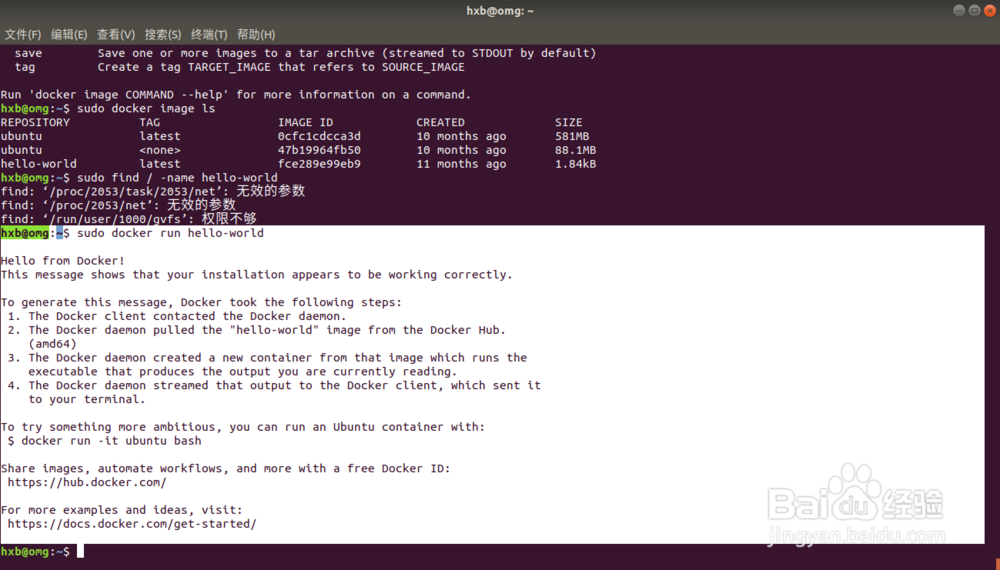
Task: Click image ID 47b19964fb50
Action: 319,150
